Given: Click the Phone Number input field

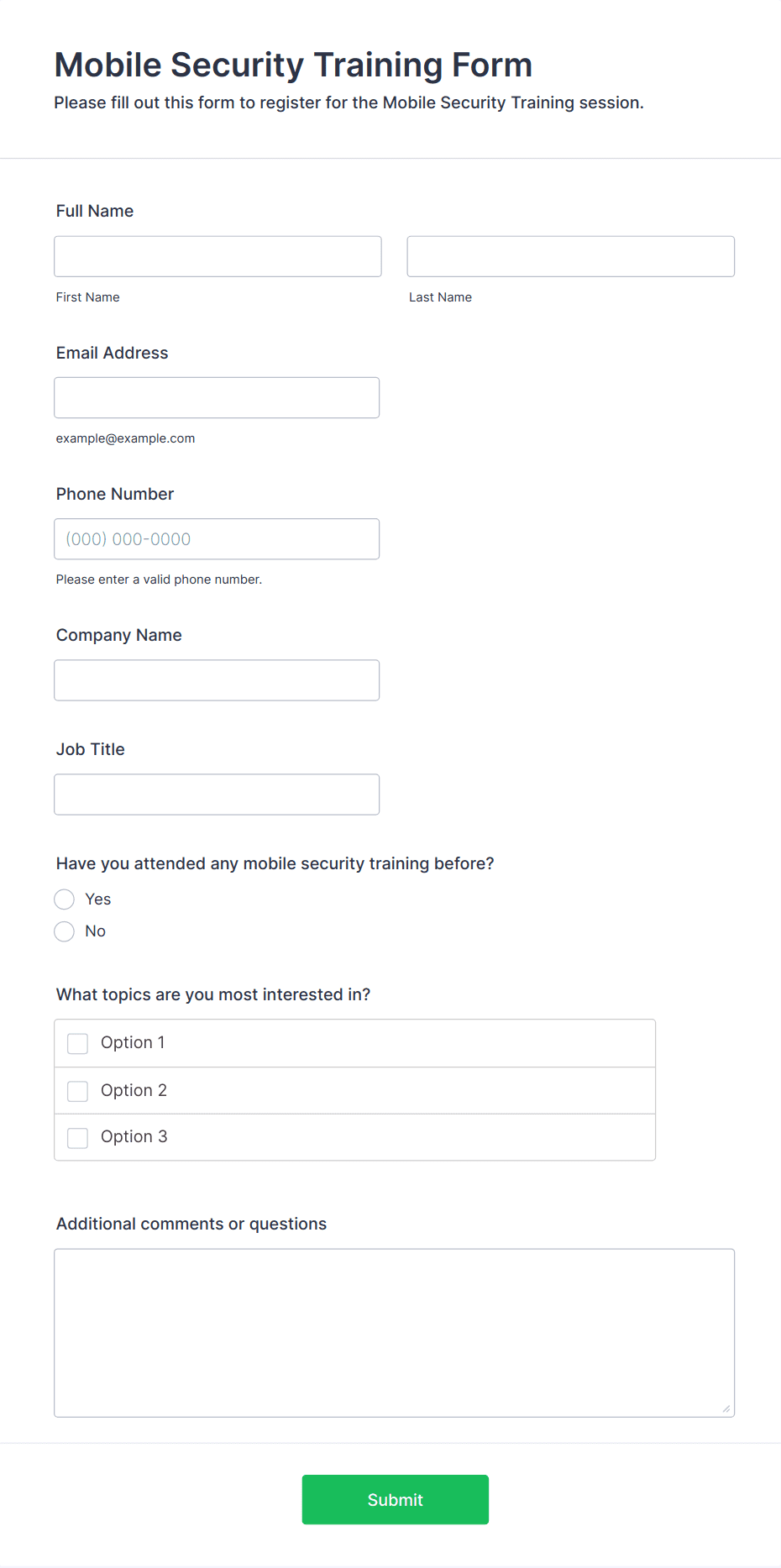Looking at the screenshot, I should [217, 539].
